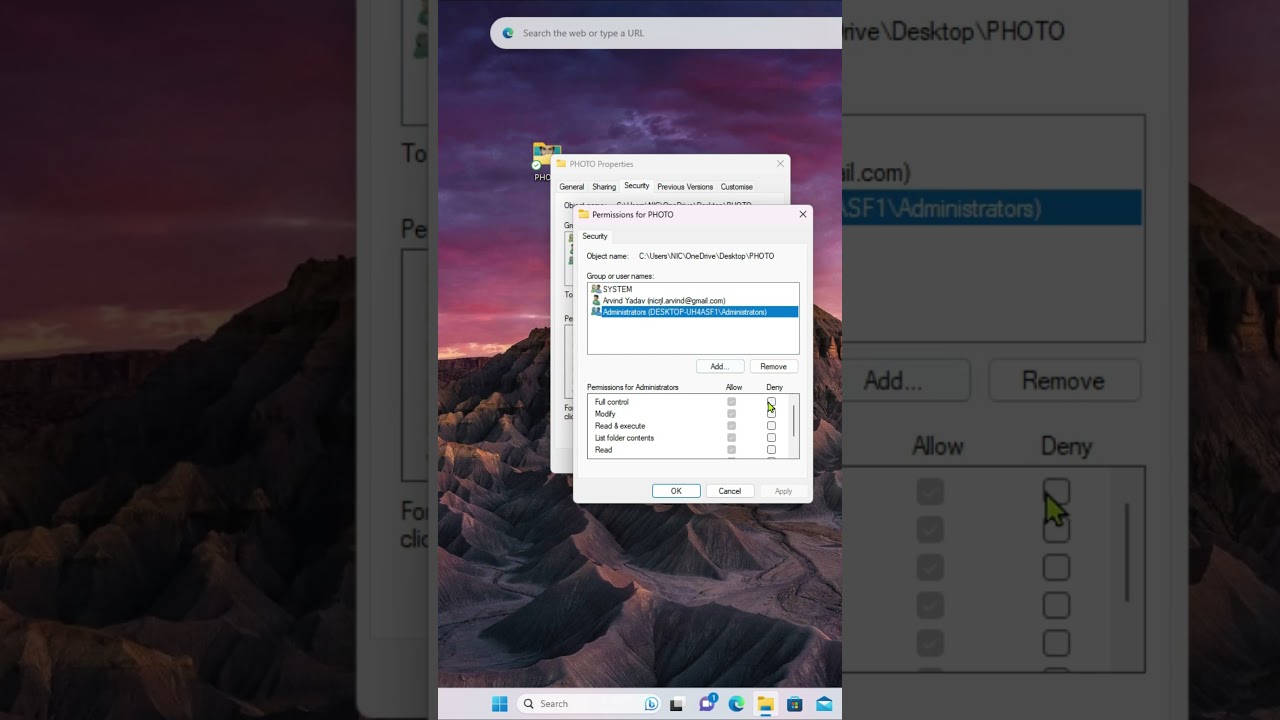
Task: Select the Security tab in PHOTO Properties
Action: (637, 186)
